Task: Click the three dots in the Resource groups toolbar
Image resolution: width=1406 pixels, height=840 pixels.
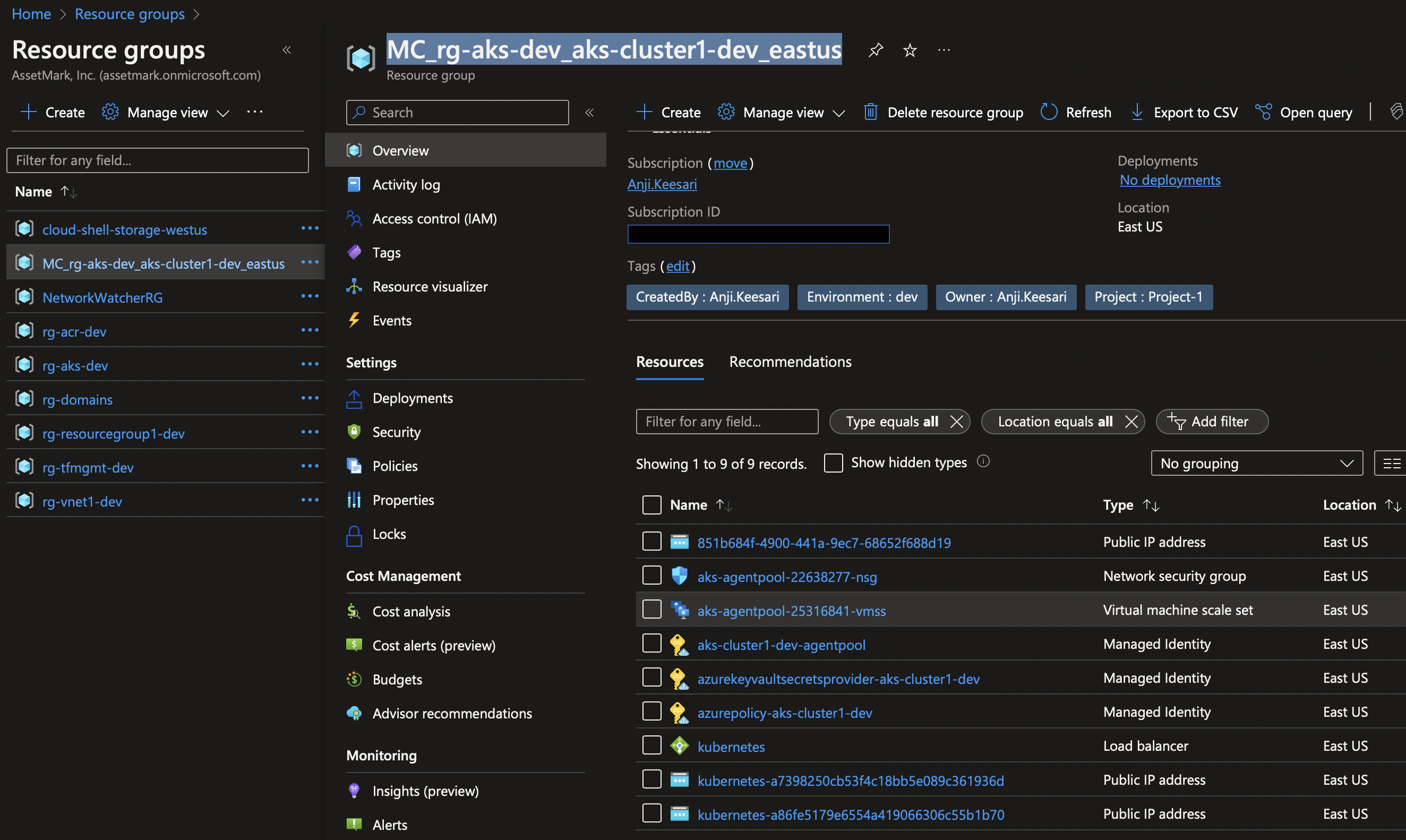Action: tap(255, 112)
